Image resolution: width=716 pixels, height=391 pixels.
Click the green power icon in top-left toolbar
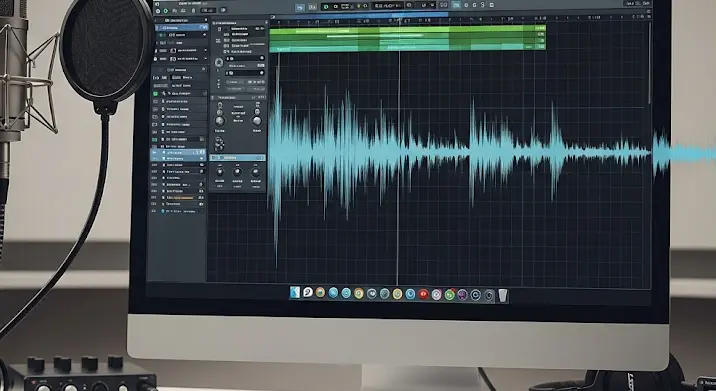(x=166, y=11)
